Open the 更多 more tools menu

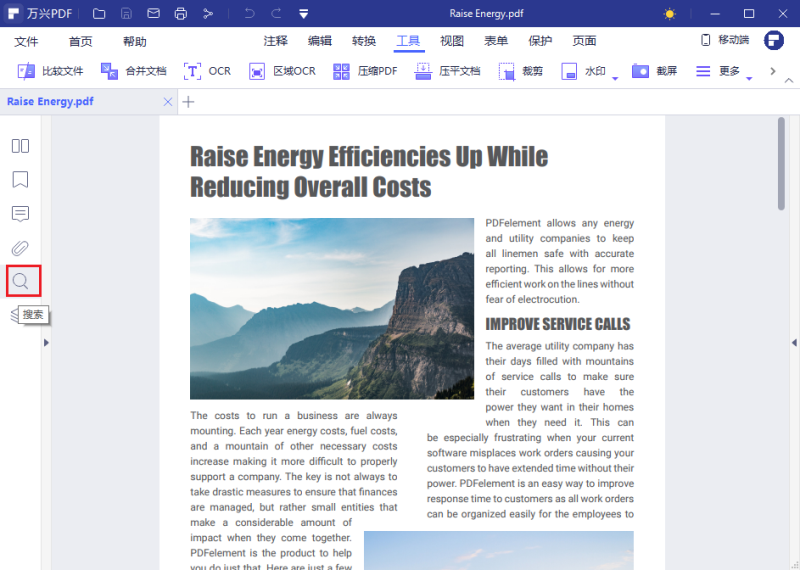tap(718, 71)
